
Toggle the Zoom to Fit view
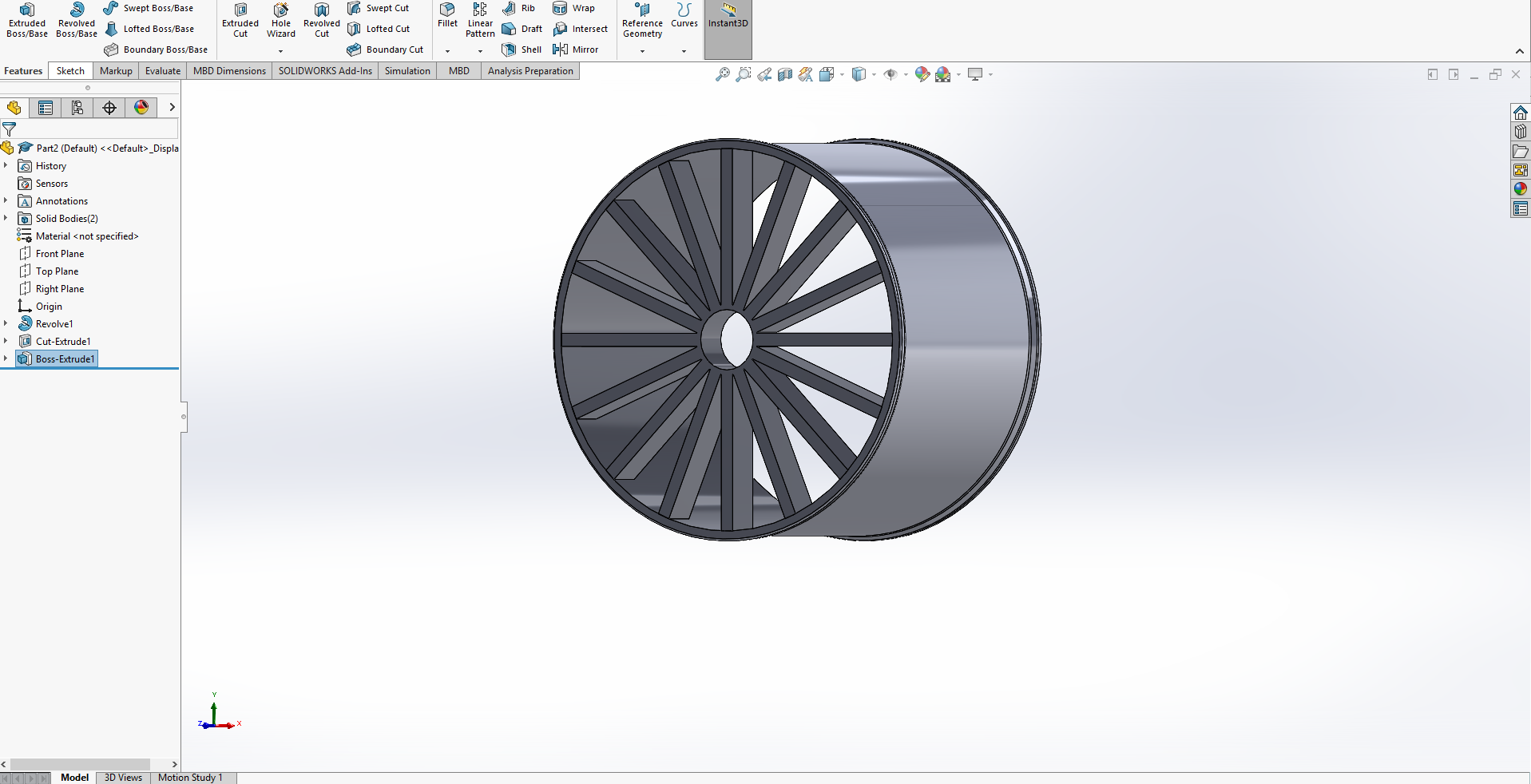(x=724, y=73)
